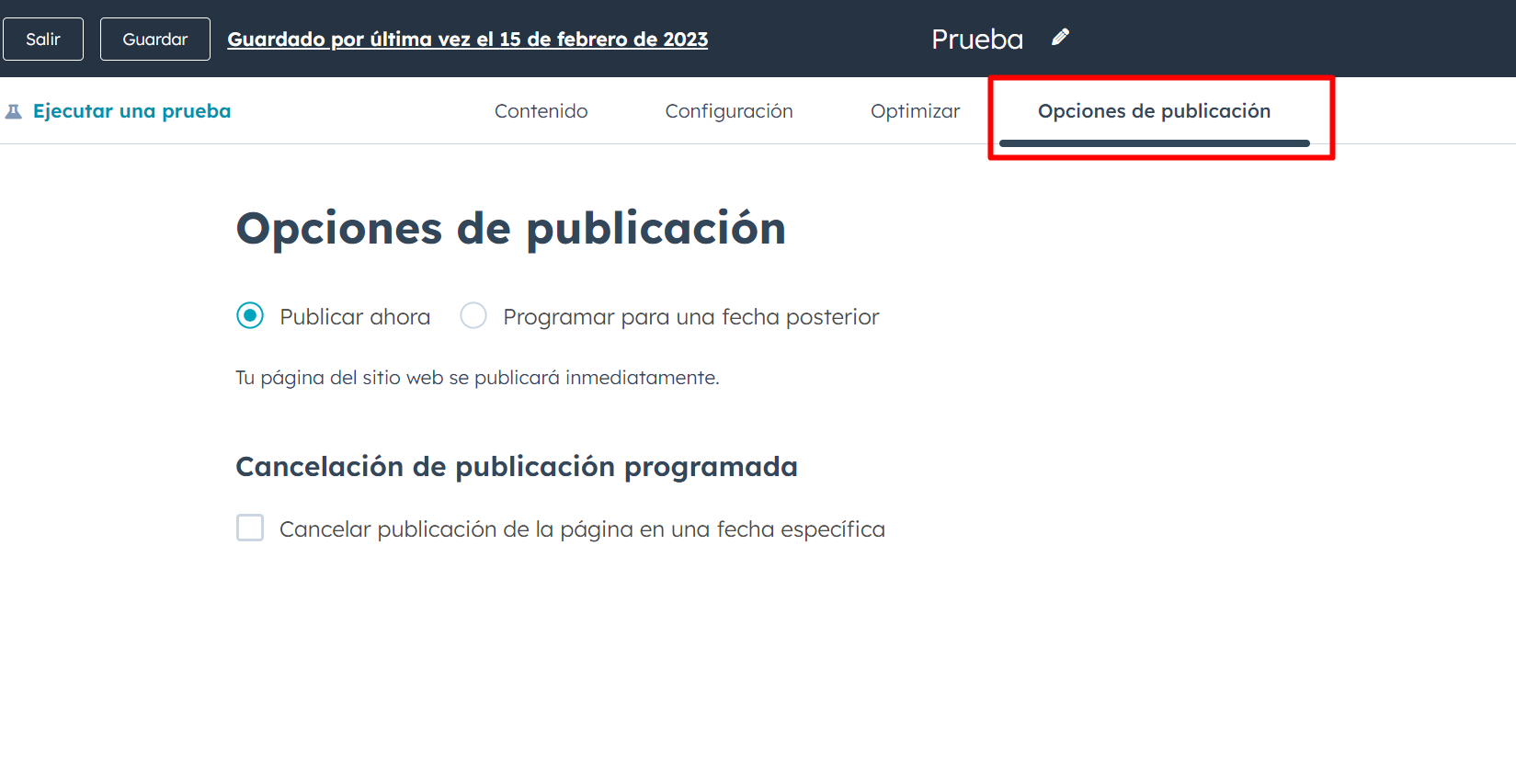The height and width of the screenshot is (784, 1516).
Task: Click the pencil icon to rename Prueba
Action: click(1060, 38)
